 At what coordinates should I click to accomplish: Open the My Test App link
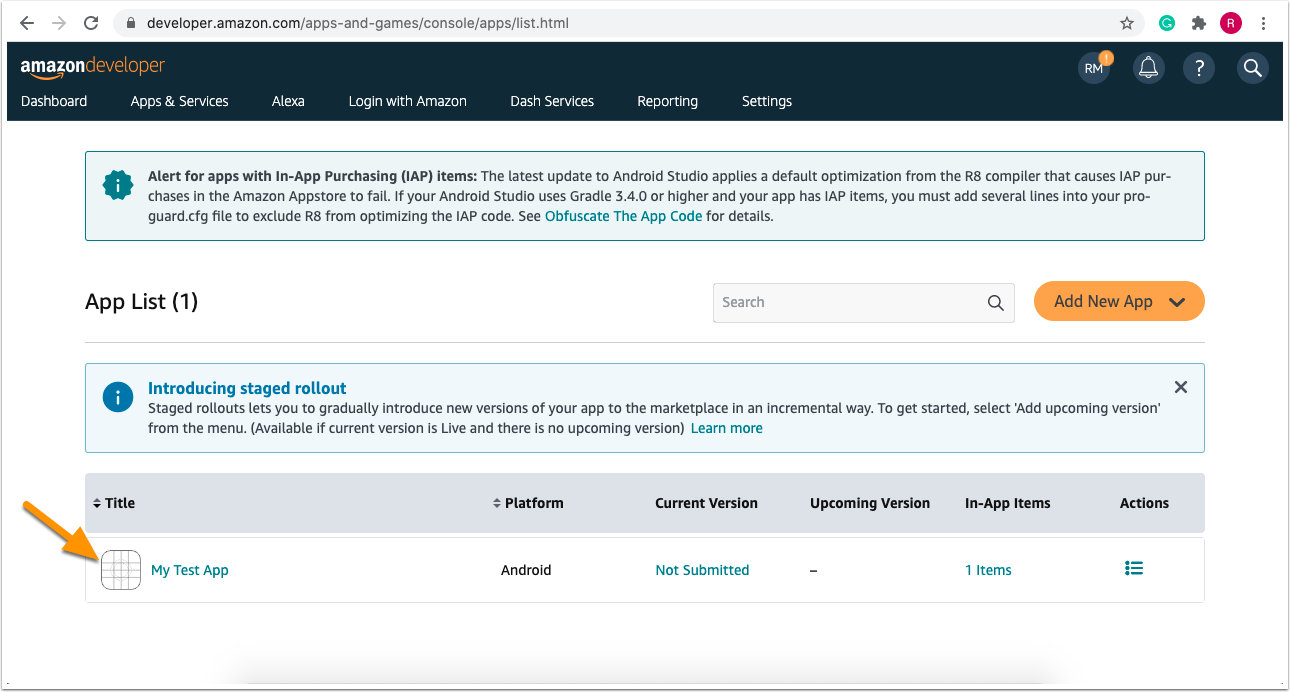point(190,570)
